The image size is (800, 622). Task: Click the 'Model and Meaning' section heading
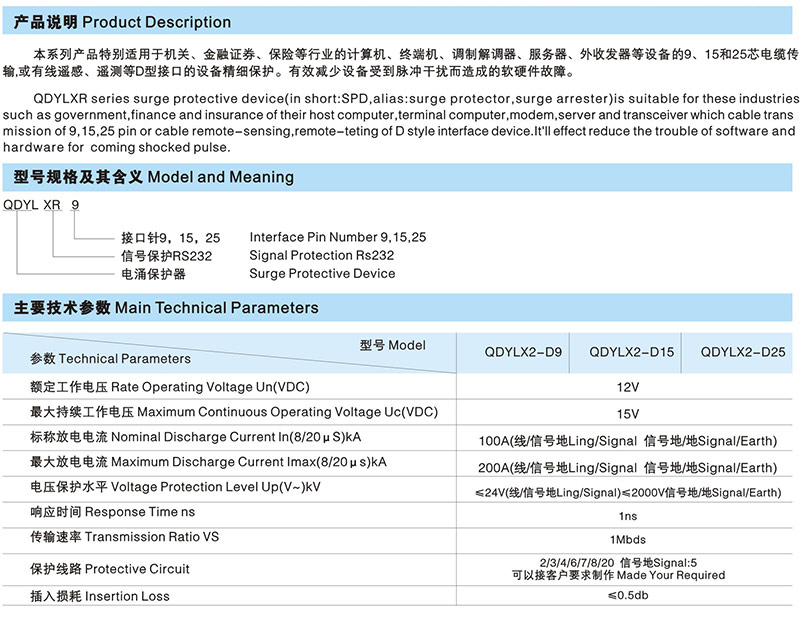point(154,177)
